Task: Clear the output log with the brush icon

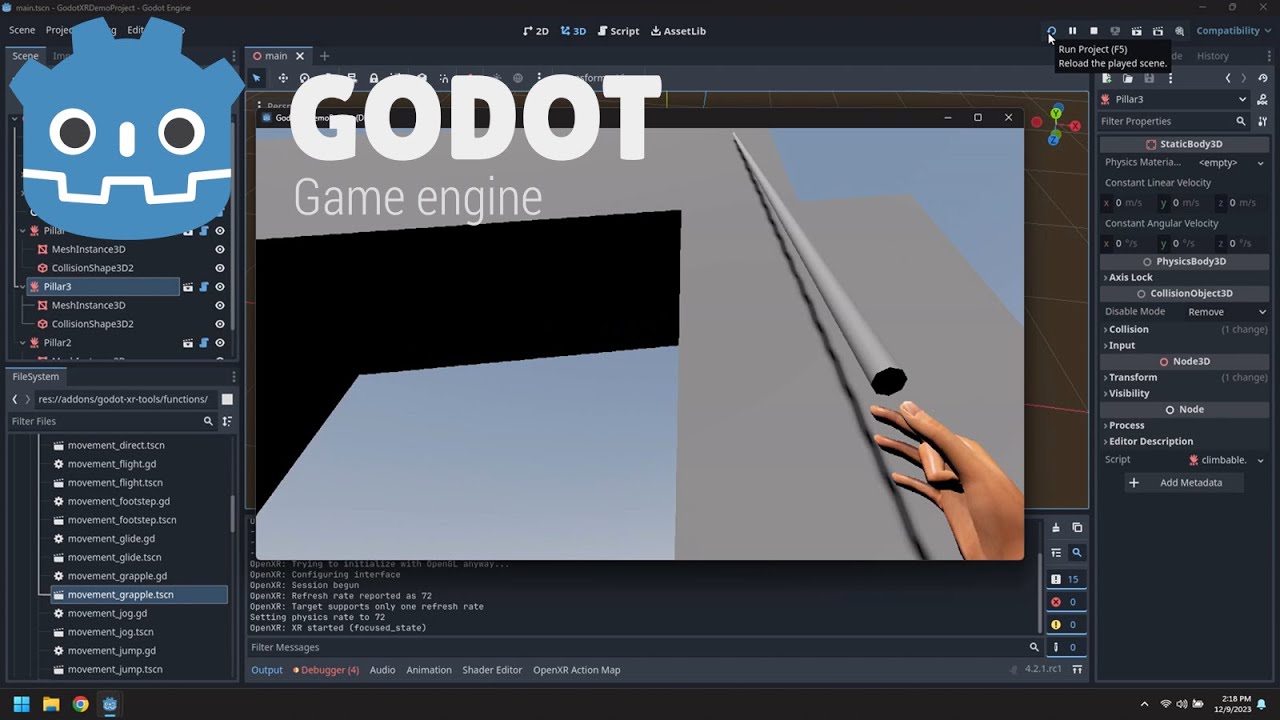Action: coord(1056,528)
